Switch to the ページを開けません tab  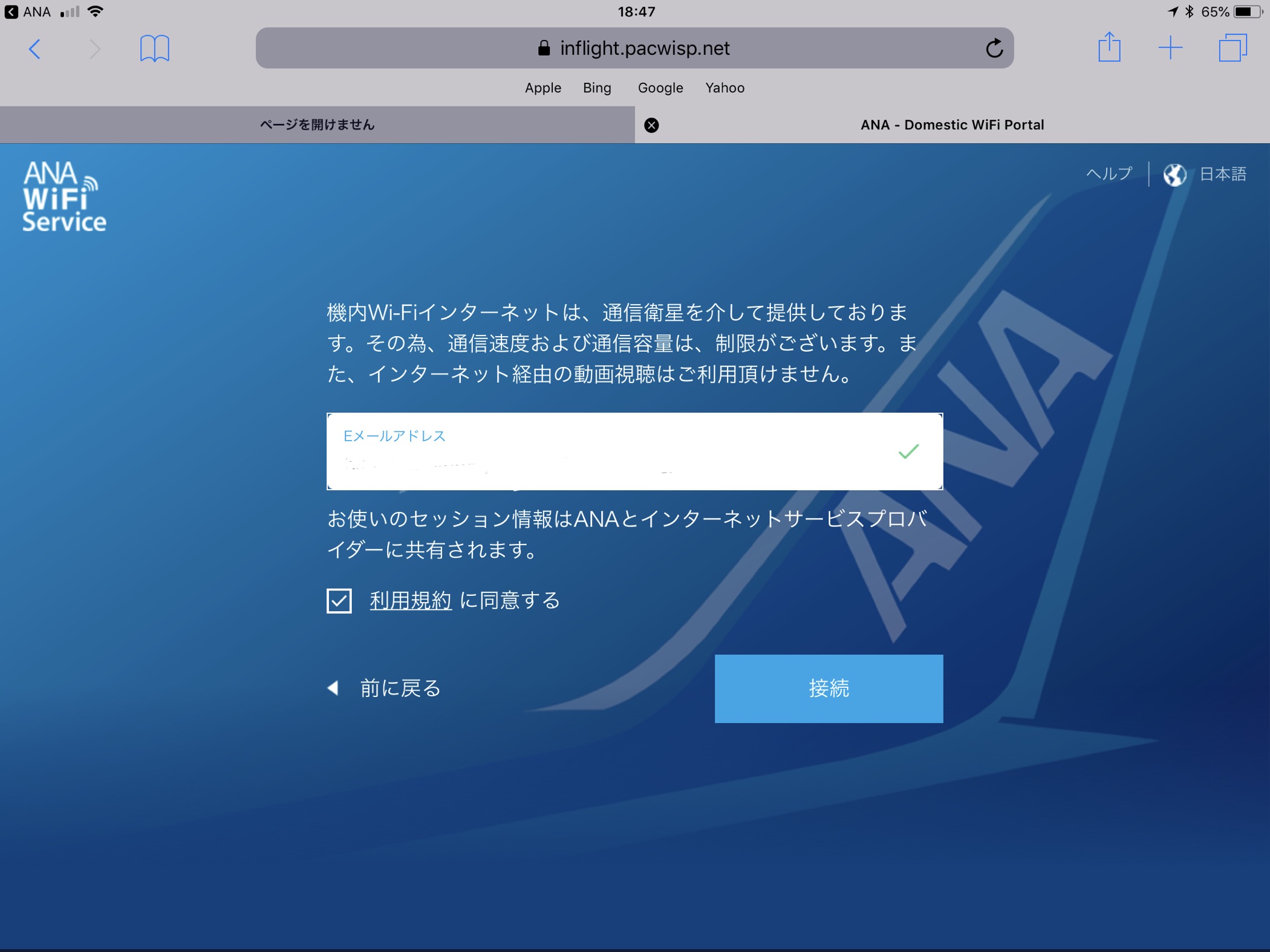317,125
